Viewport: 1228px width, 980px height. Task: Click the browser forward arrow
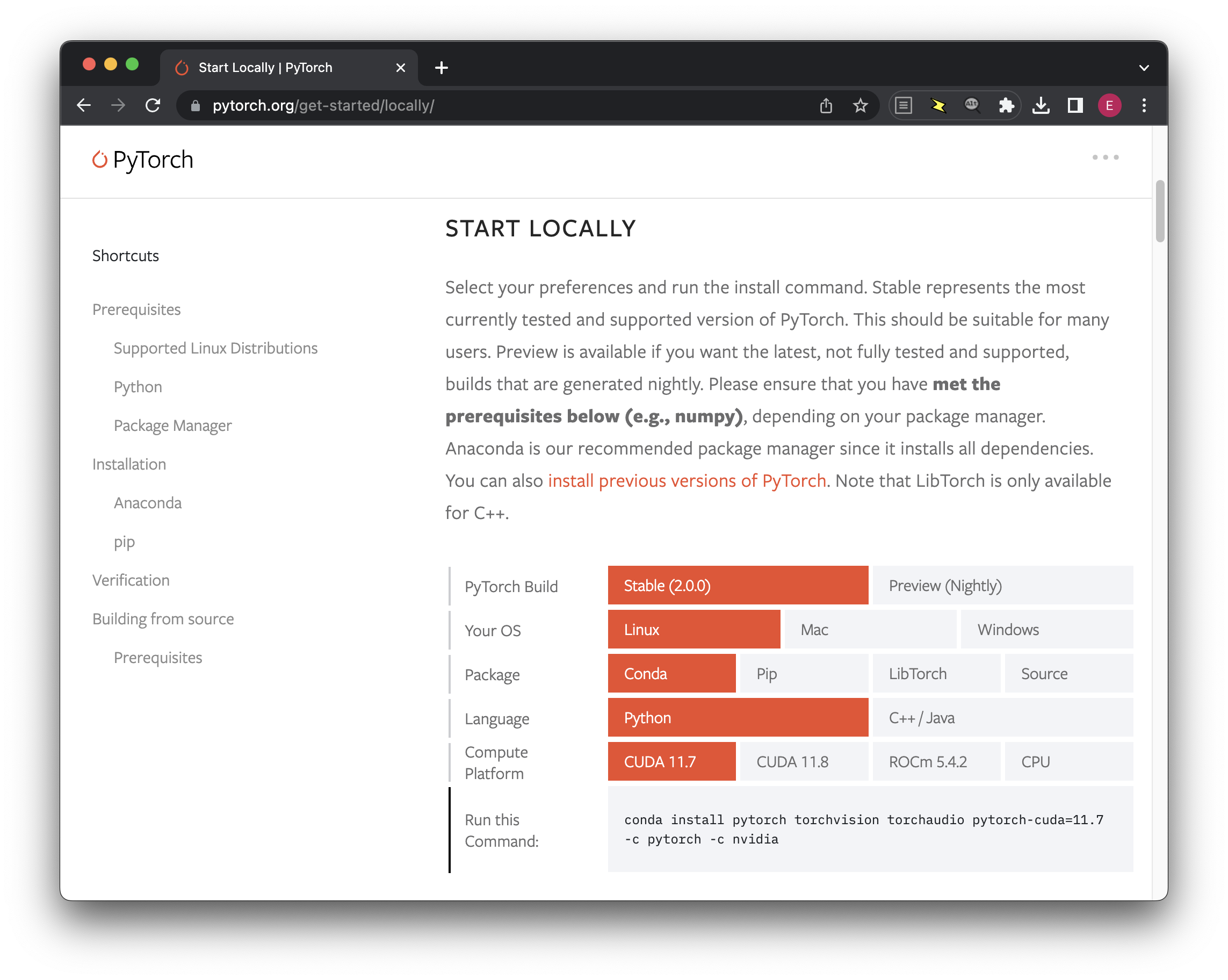(x=118, y=105)
